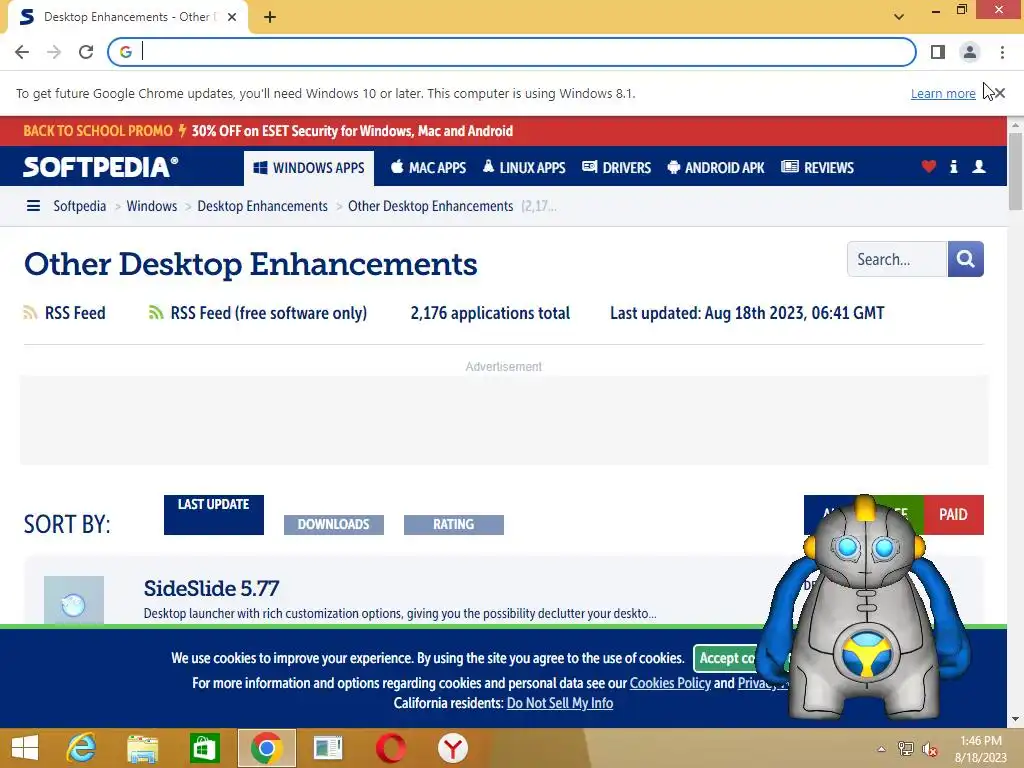Click the red heart favorites icon
The image size is (1024, 768).
(929, 167)
